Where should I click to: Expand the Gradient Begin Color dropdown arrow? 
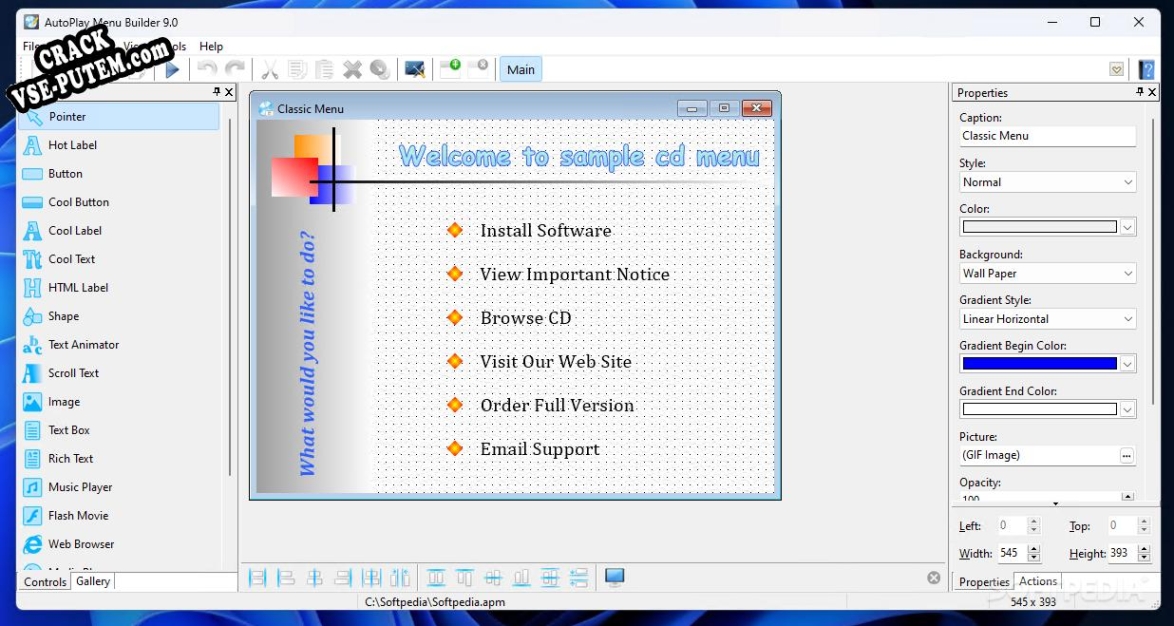point(1128,364)
